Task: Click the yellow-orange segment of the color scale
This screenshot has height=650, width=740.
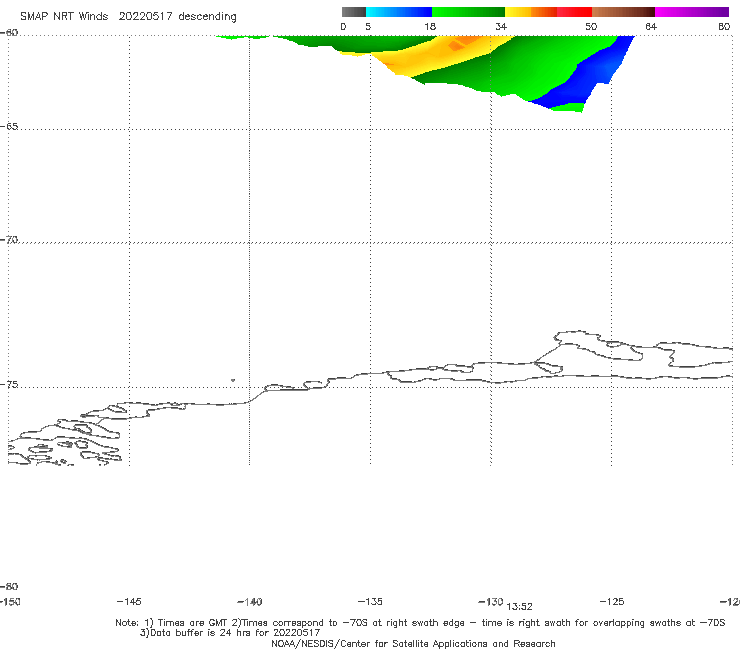Action: (x=531, y=12)
